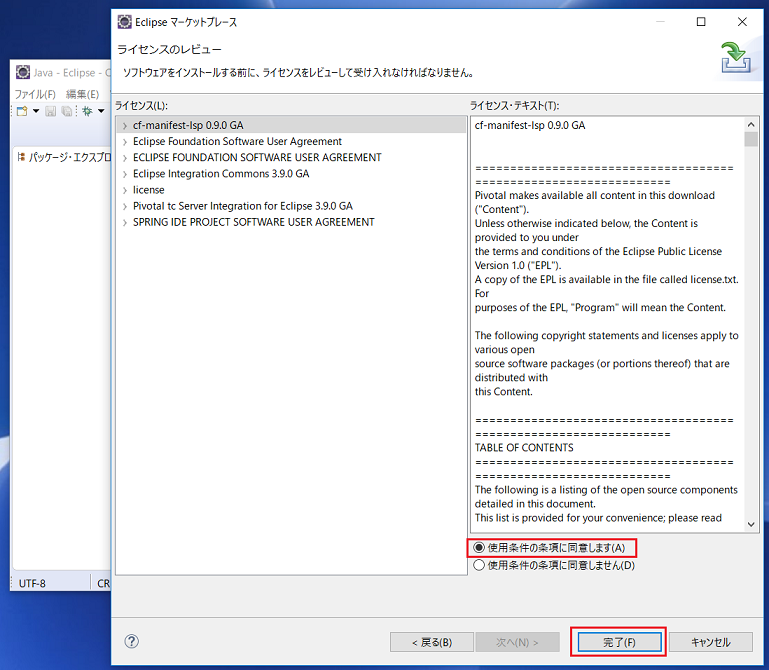Image resolution: width=769 pixels, height=670 pixels.
Task: Click the < 戻る(B) back button
Action: pyautogui.click(x=432, y=642)
